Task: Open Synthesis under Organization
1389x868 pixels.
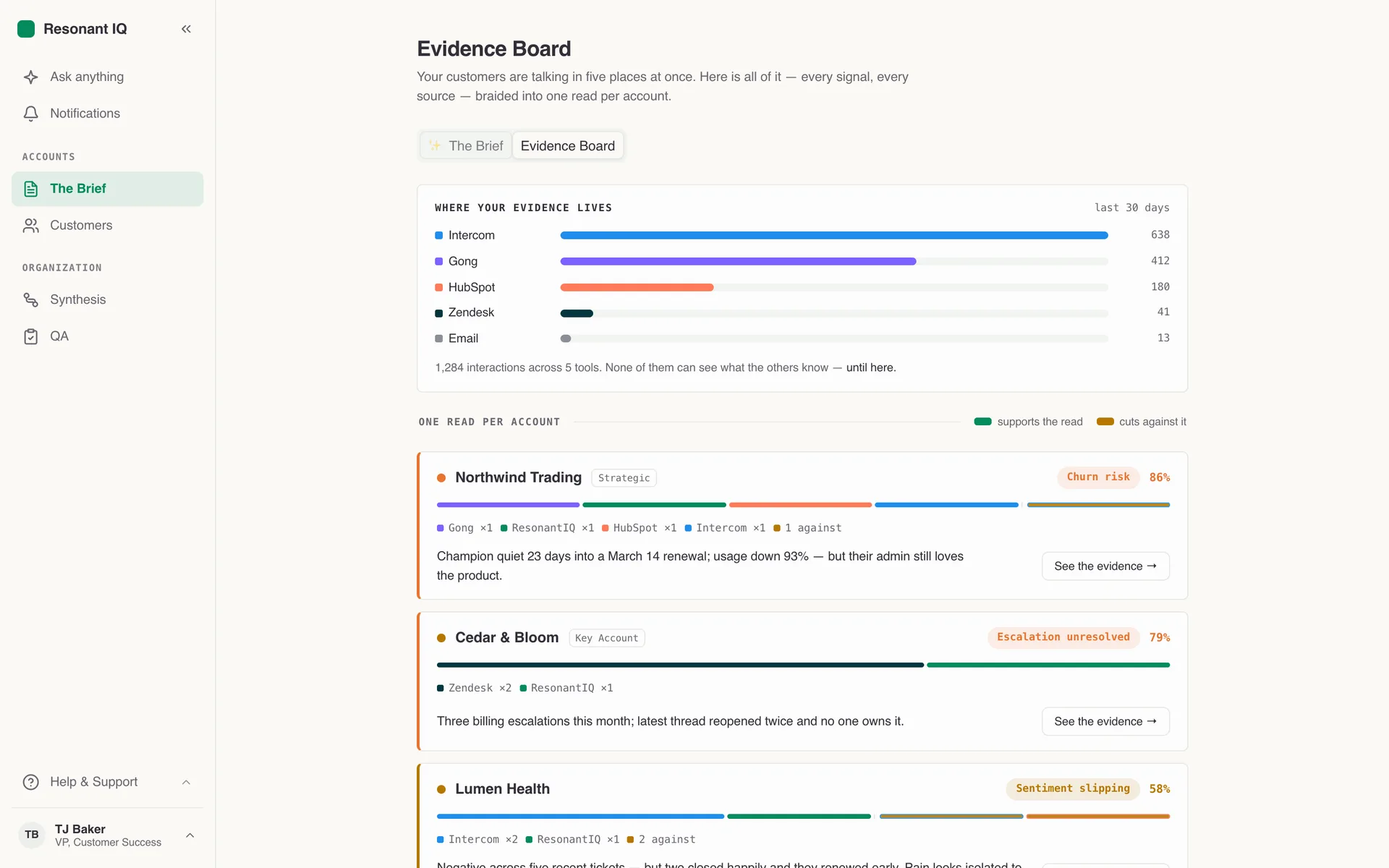Action: coord(107,299)
